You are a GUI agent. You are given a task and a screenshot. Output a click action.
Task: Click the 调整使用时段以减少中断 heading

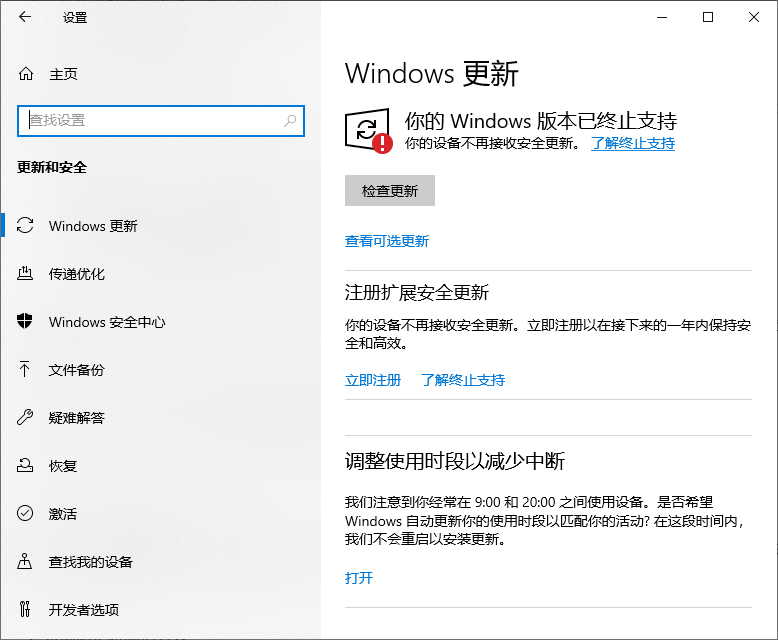pos(454,461)
